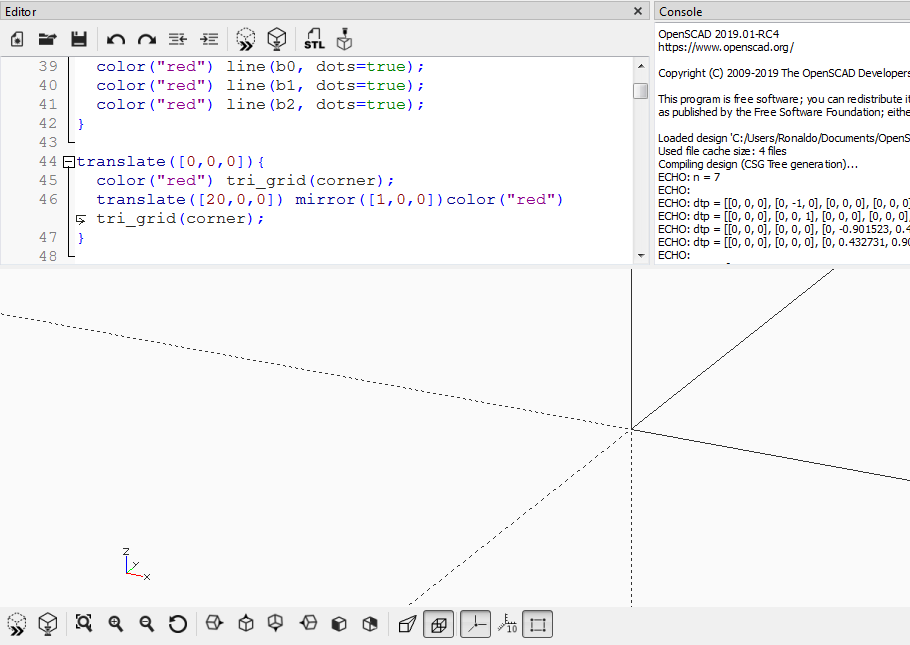910x645 pixels.
Task: Reset the 3D view rotation
Action: click(178, 624)
